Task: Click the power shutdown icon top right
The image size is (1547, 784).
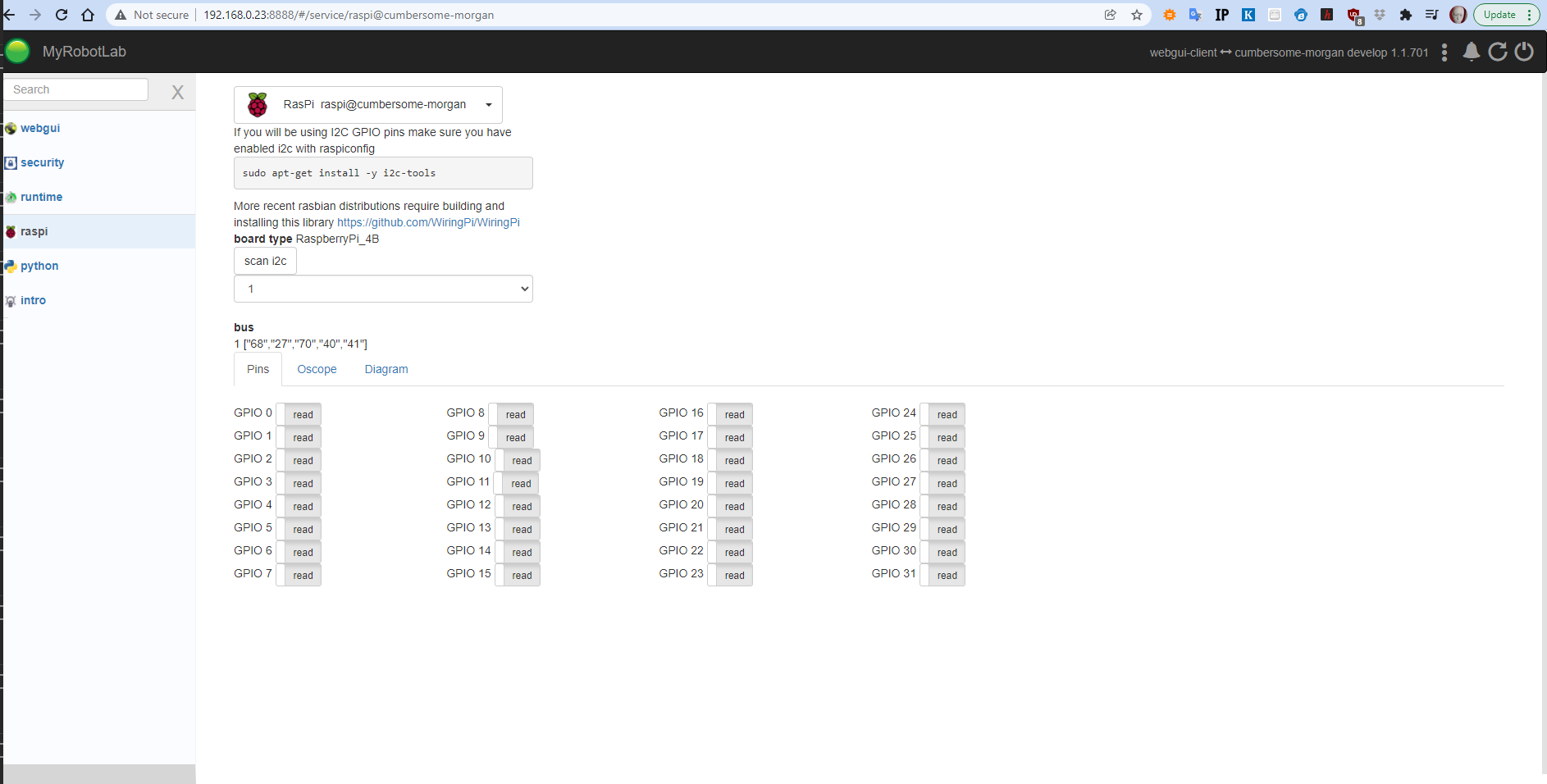Action: coord(1524,51)
